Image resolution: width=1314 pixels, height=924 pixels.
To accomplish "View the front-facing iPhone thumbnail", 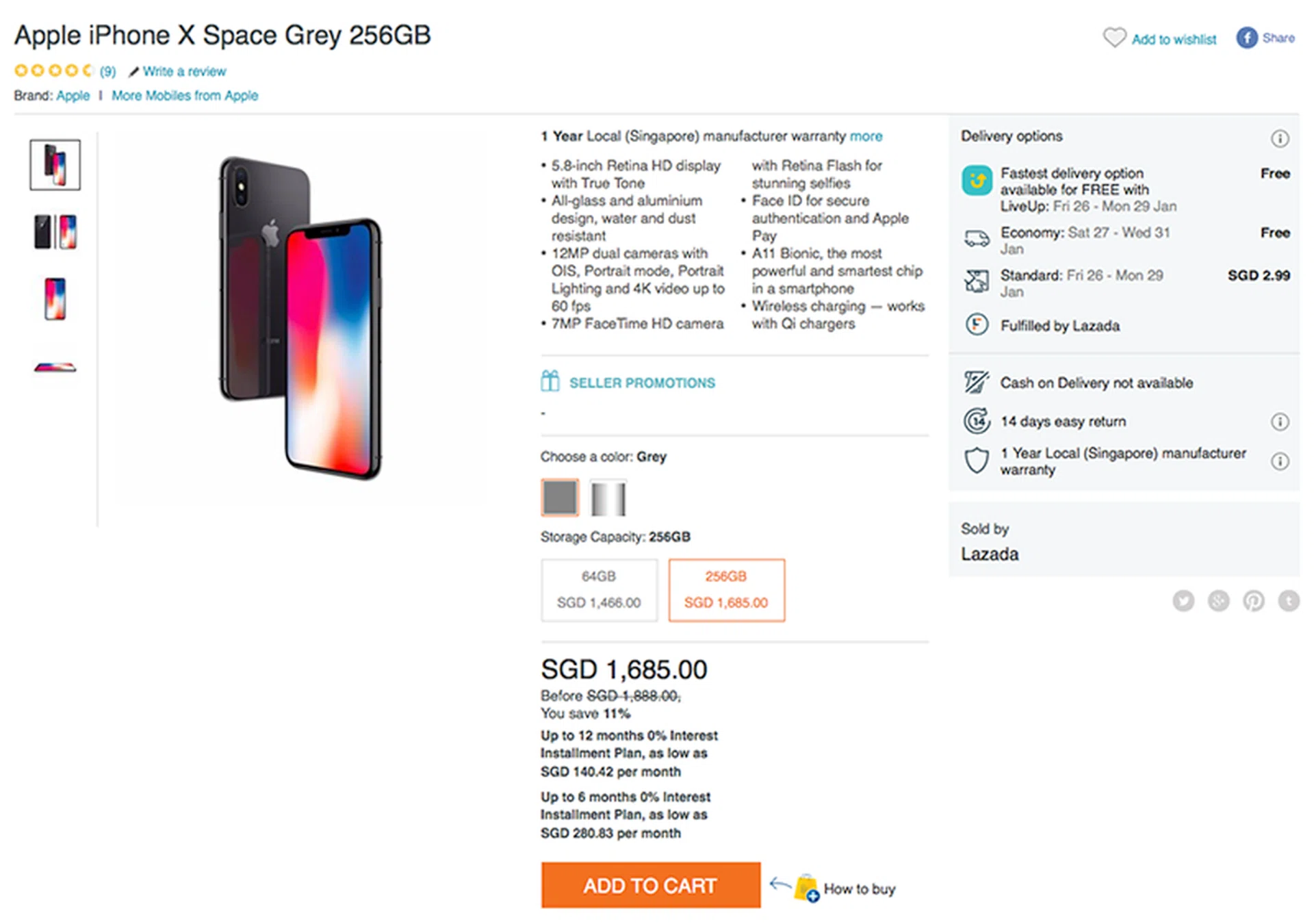I will [55, 299].
